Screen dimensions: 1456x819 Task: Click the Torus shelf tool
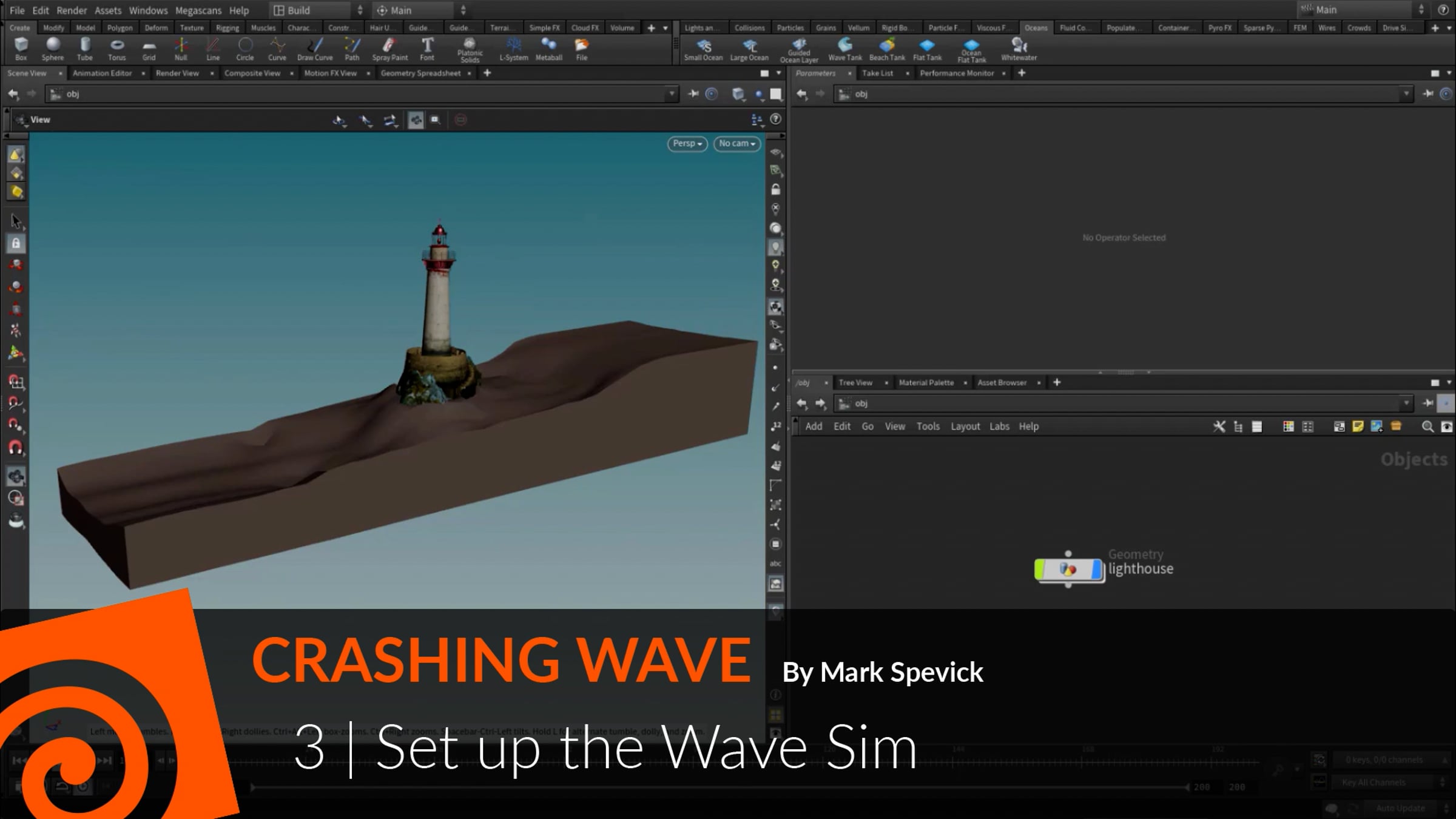117,49
